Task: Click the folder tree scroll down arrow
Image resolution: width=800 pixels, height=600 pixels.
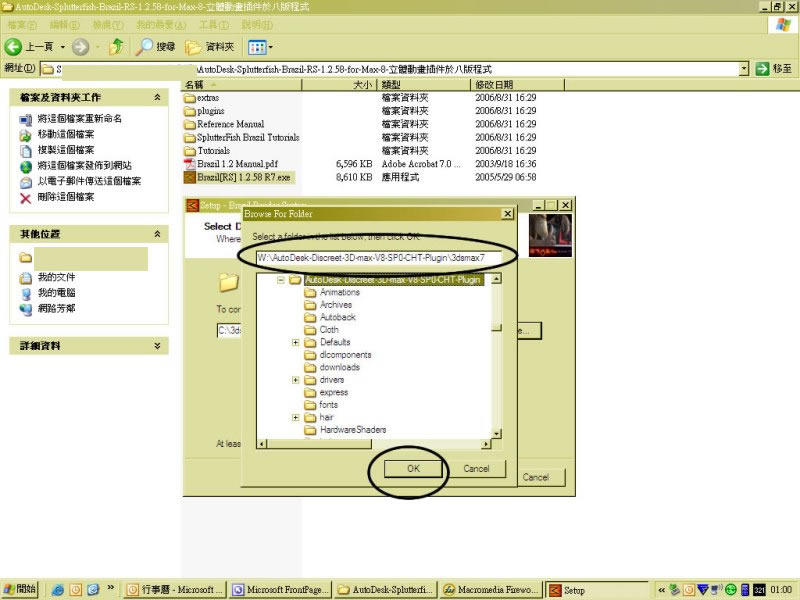Action: click(496, 434)
